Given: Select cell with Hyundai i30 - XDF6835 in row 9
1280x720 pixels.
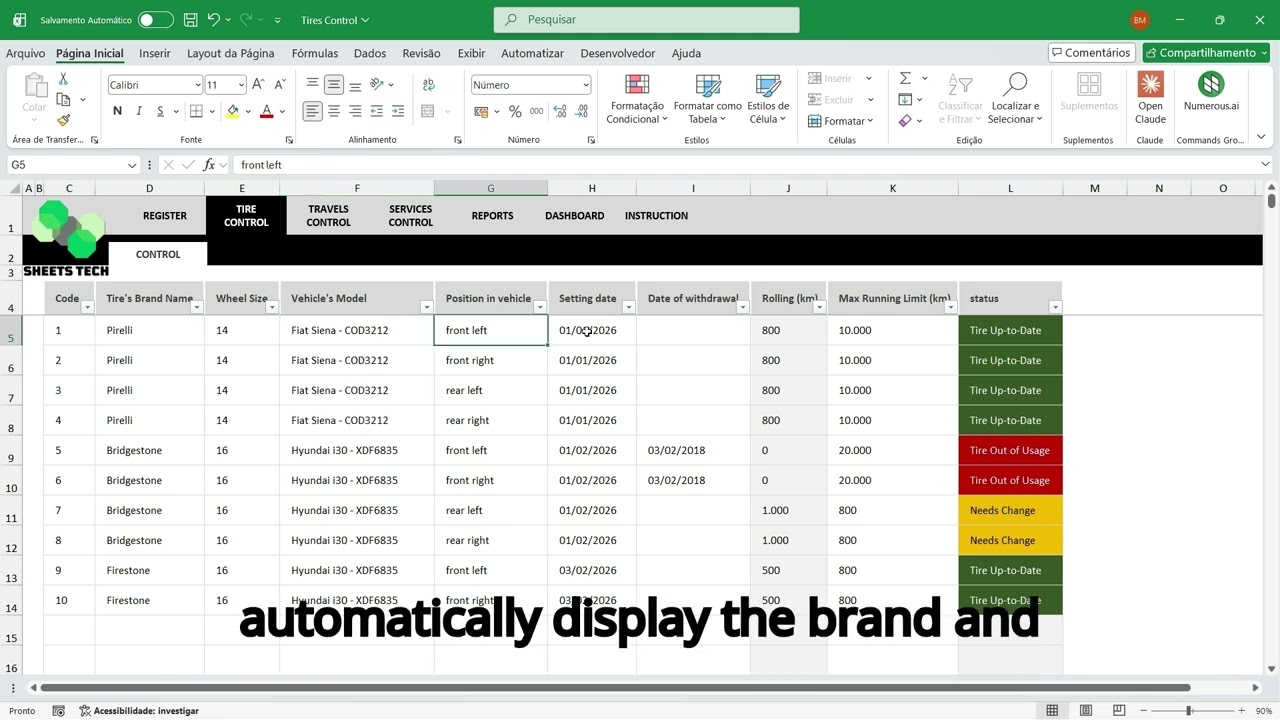Looking at the screenshot, I should (357, 450).
